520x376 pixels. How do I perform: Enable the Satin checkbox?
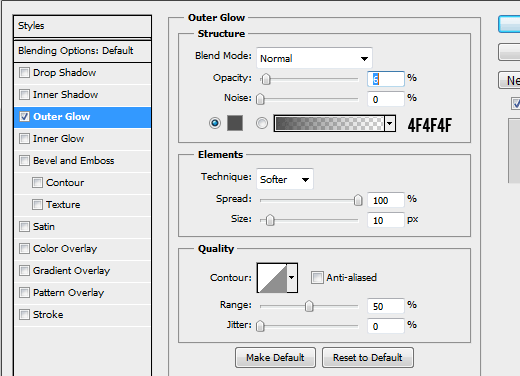[x=24, y=227]
